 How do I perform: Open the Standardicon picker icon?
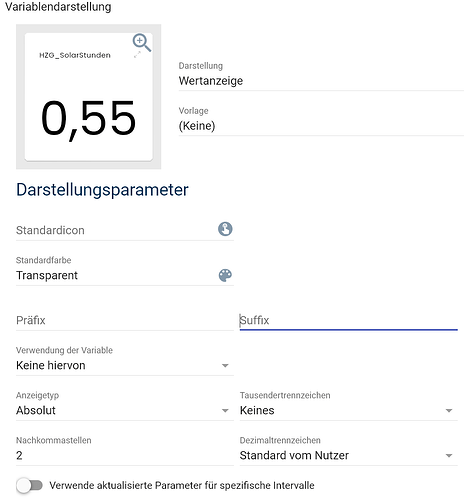pos(225,229)
